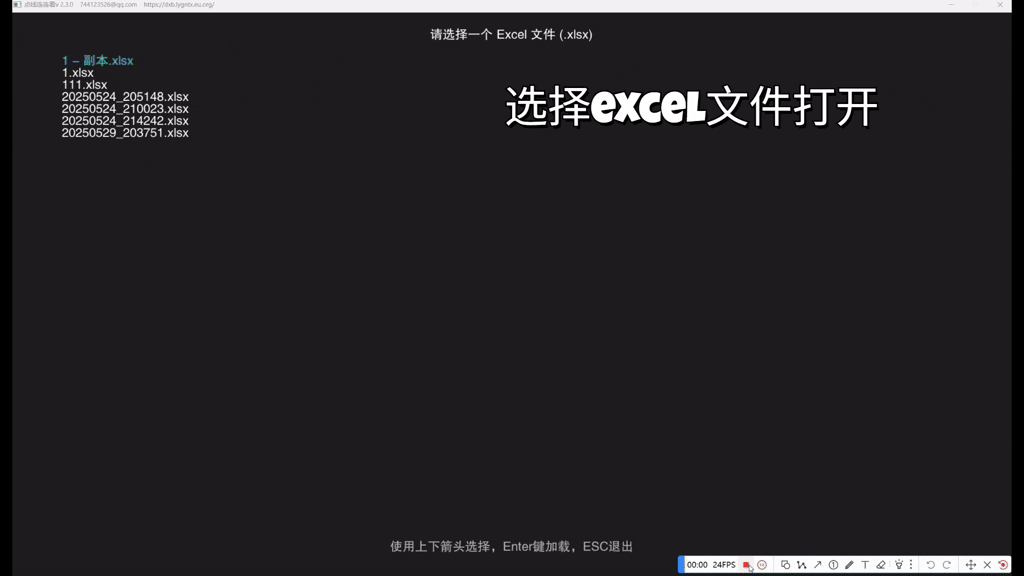The image size is (1024, 576).
Task: Select the text annotation tool
Action: [x=865, y=564]
